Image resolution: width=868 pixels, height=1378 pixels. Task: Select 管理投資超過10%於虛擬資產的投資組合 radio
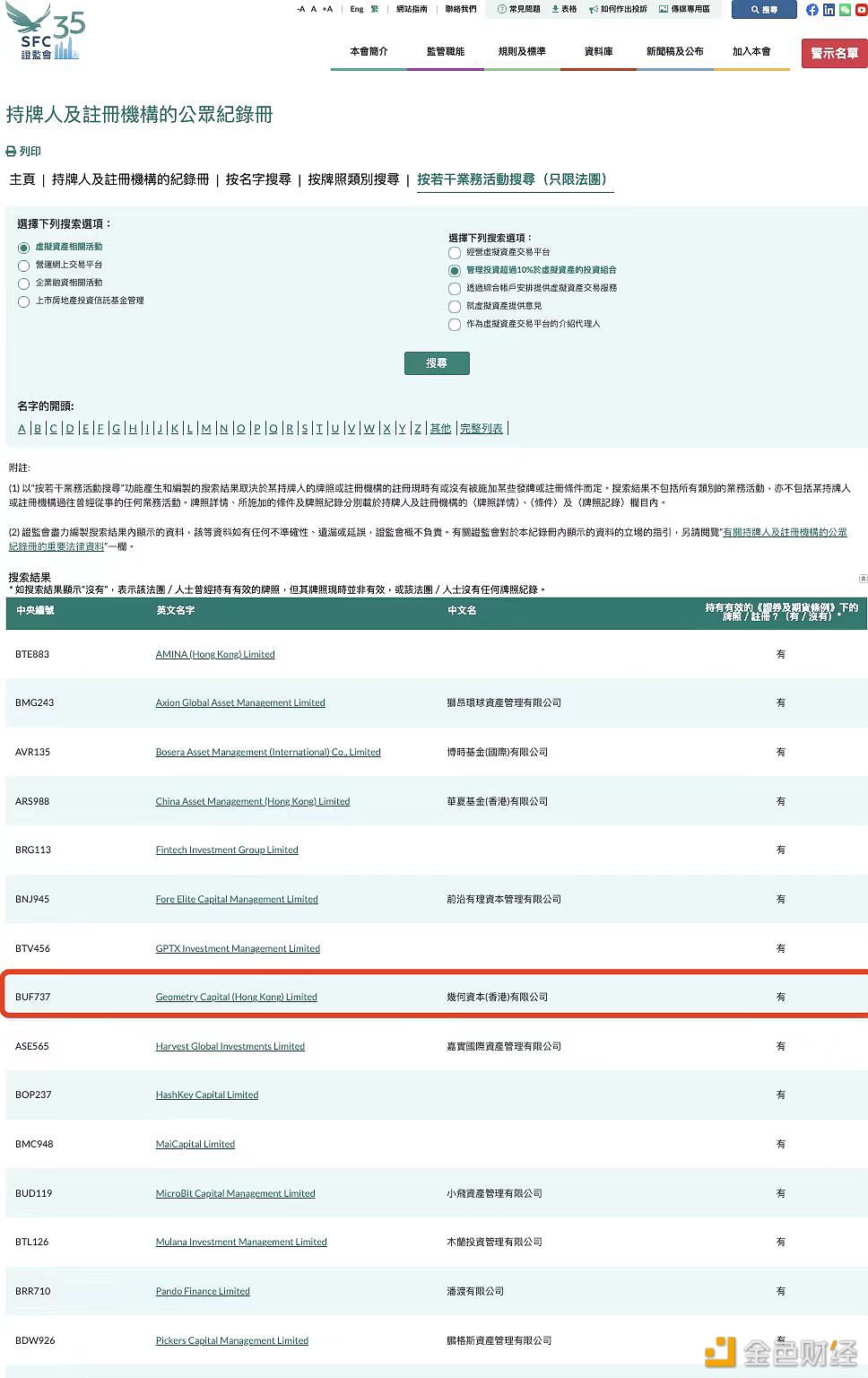pyautogui.click(x=455, y=271)
